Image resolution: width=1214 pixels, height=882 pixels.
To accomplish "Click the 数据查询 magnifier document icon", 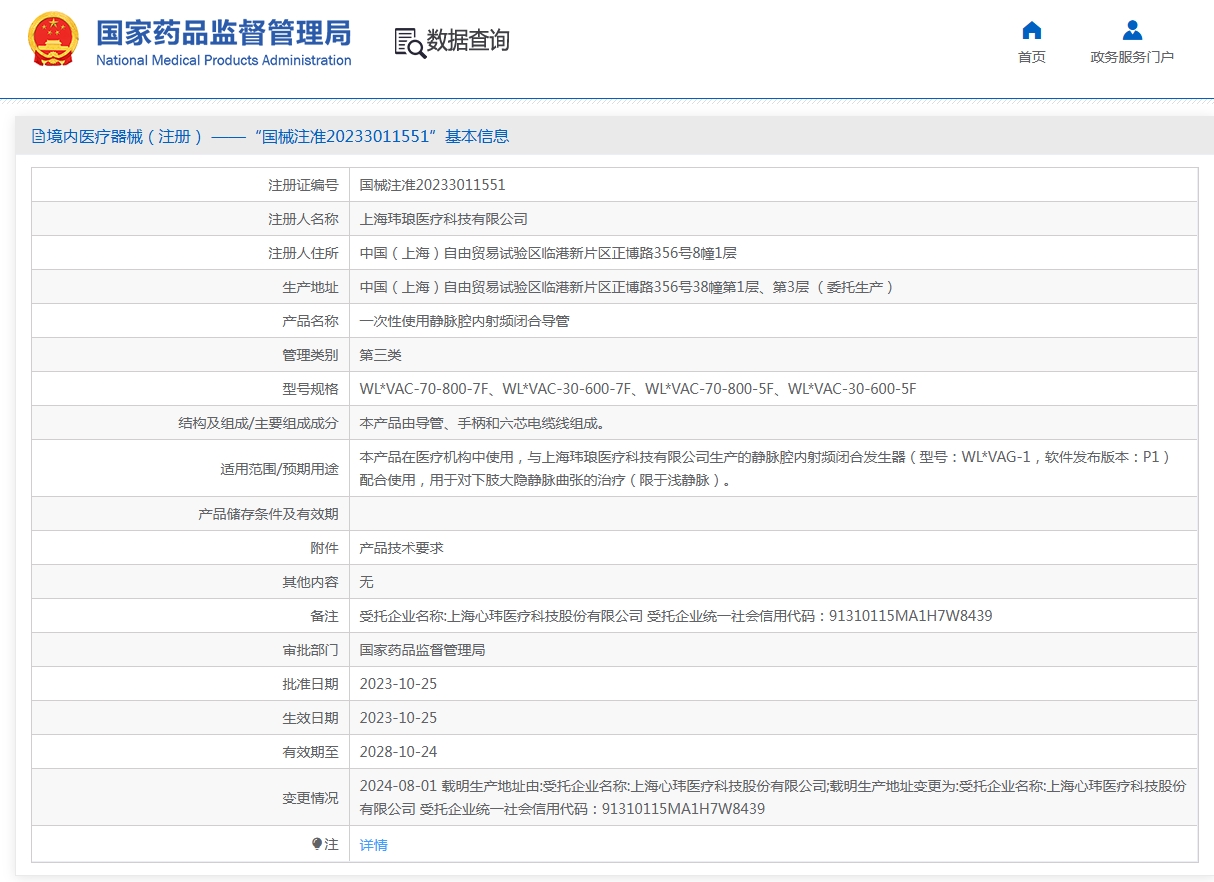I will [409, 42].
